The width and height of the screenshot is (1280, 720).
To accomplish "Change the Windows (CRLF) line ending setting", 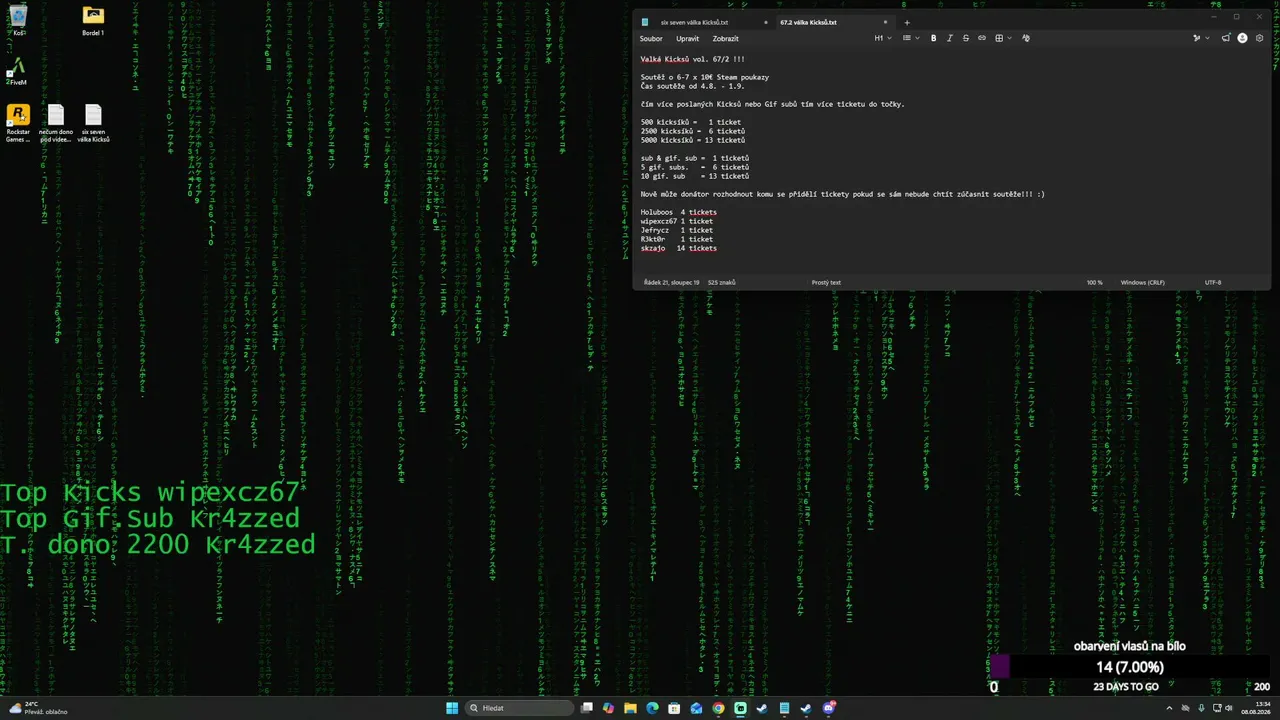I will click(1143, 282).
